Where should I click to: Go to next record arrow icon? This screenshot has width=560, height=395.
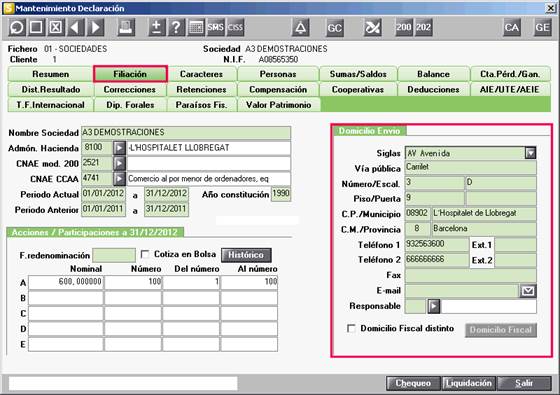pos(95,27)
